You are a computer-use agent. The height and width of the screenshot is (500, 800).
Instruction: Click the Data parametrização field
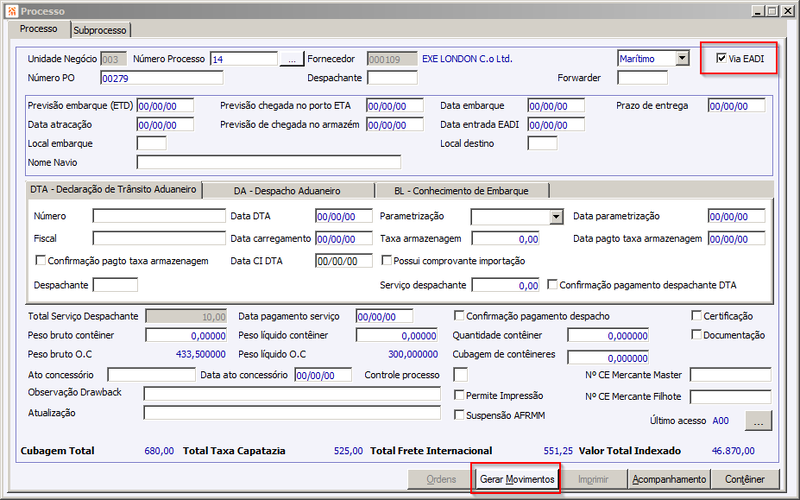[737, 216]
